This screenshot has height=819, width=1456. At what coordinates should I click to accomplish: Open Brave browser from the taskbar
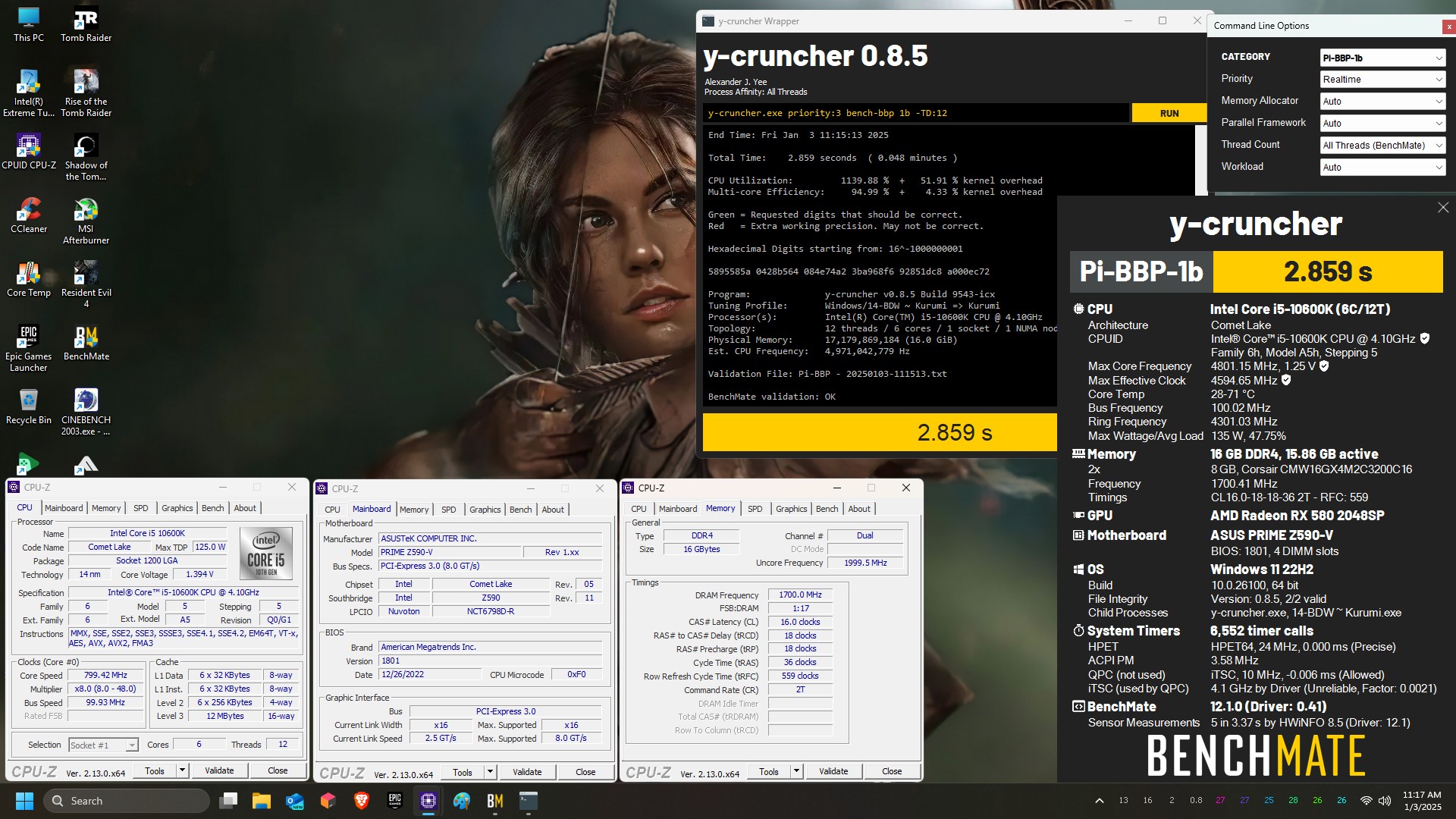[361, 801]
